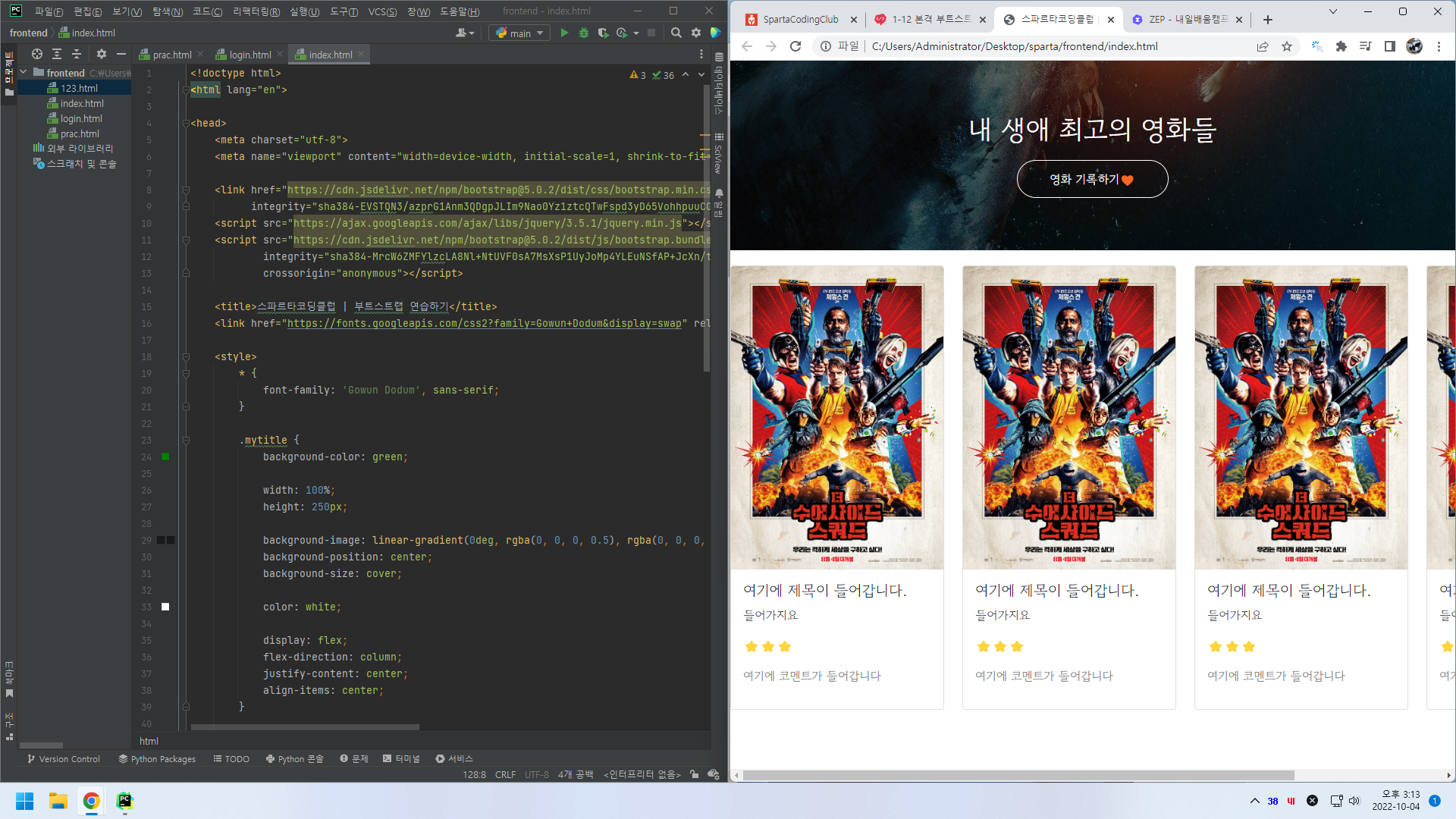Open Python Packages tool window

pos(157,758)
